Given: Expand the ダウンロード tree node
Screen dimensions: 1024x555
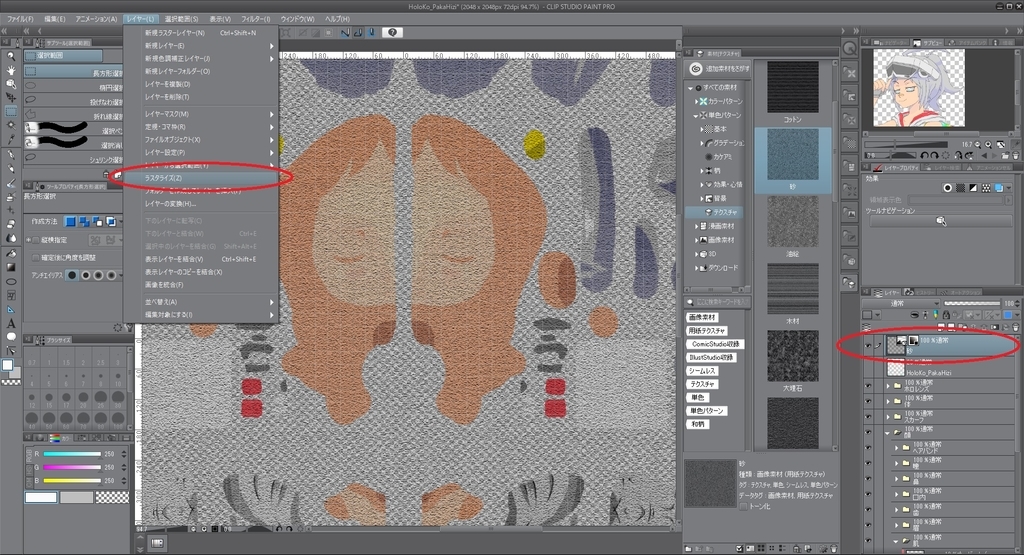Looking at the screenshot, I should (x=696, y=268).
